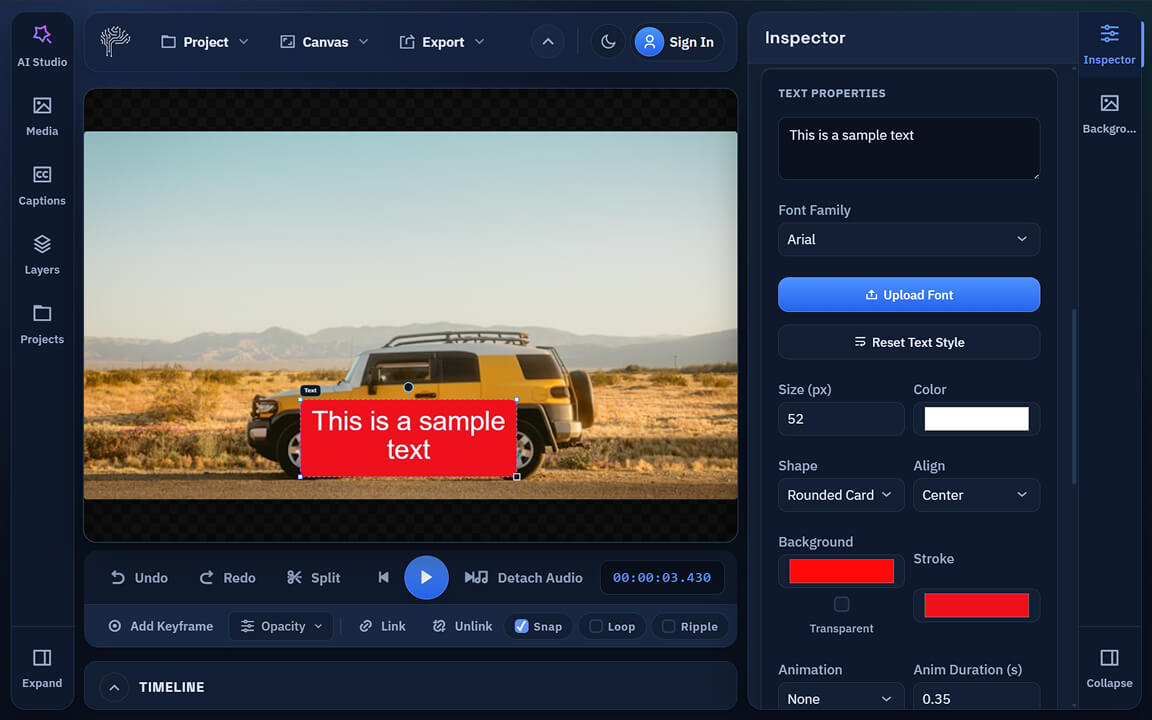Split the clip with scissors tool
This screenshot has height=720, width=1152.
pyautogui.click(x=313, y=577)
